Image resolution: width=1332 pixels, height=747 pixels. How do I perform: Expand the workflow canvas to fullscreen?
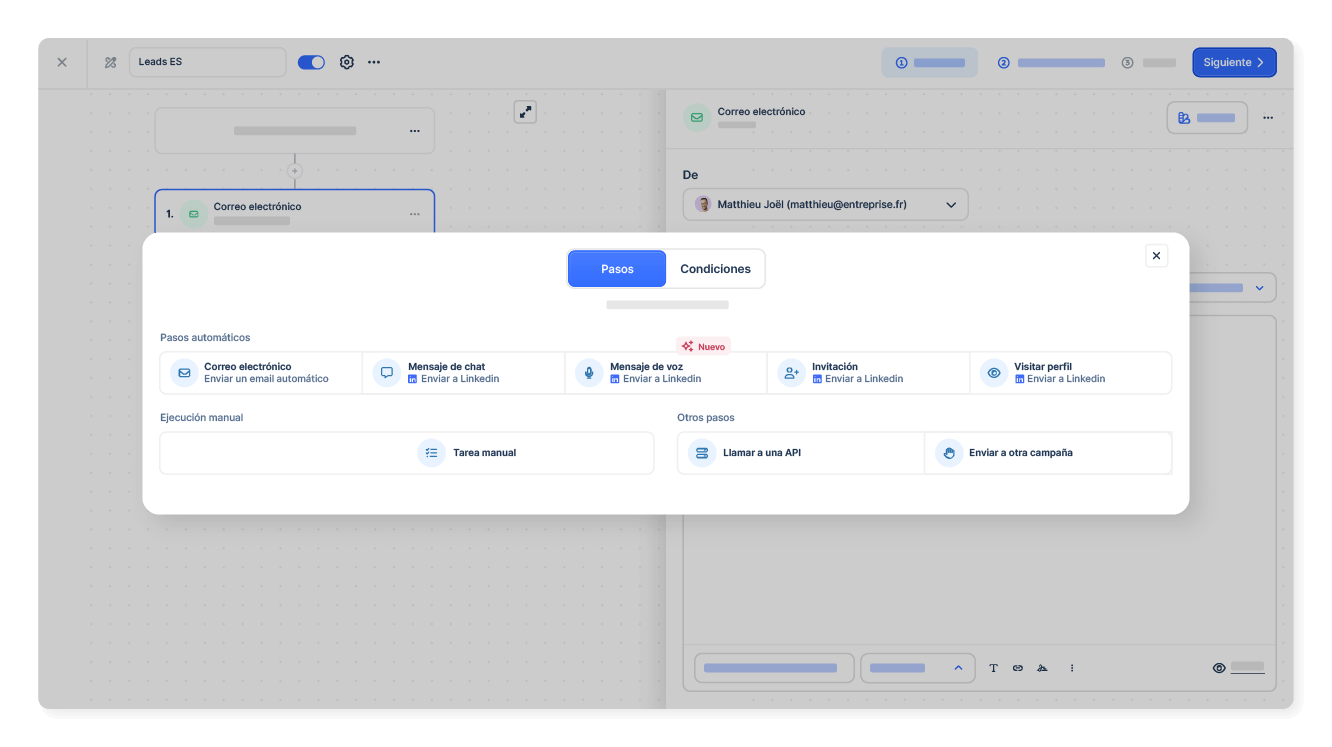[x=525, y=112]
